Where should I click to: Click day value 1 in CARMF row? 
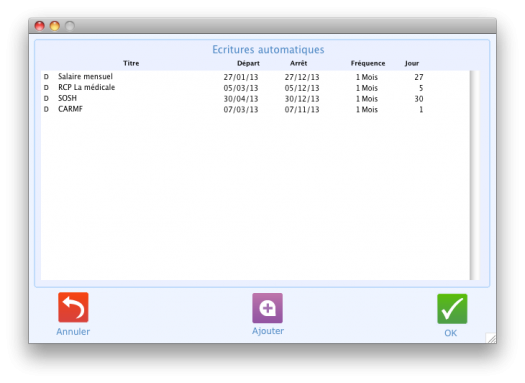[421, 109]
